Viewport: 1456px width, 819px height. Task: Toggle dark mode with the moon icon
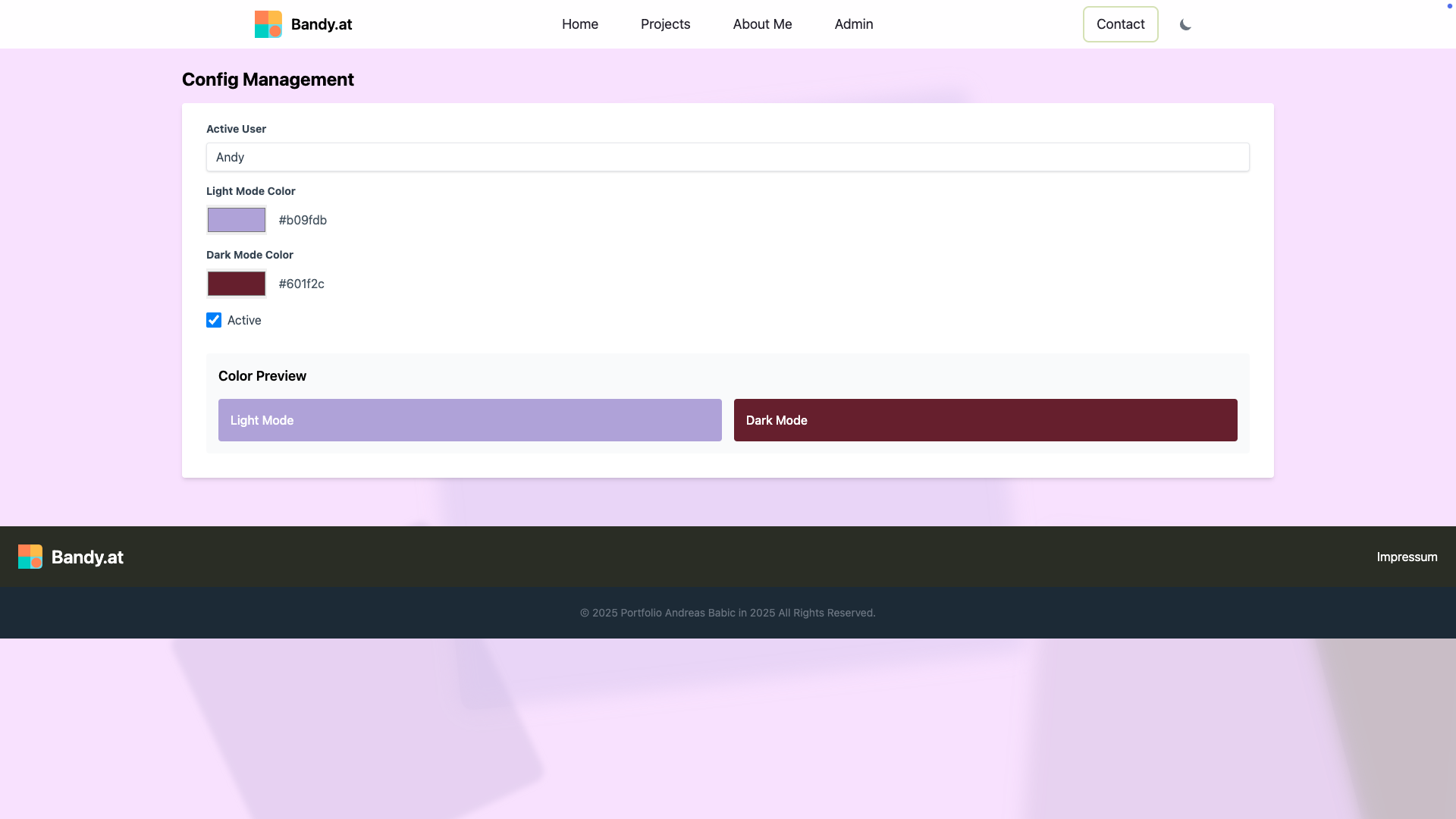point(1185,24)
